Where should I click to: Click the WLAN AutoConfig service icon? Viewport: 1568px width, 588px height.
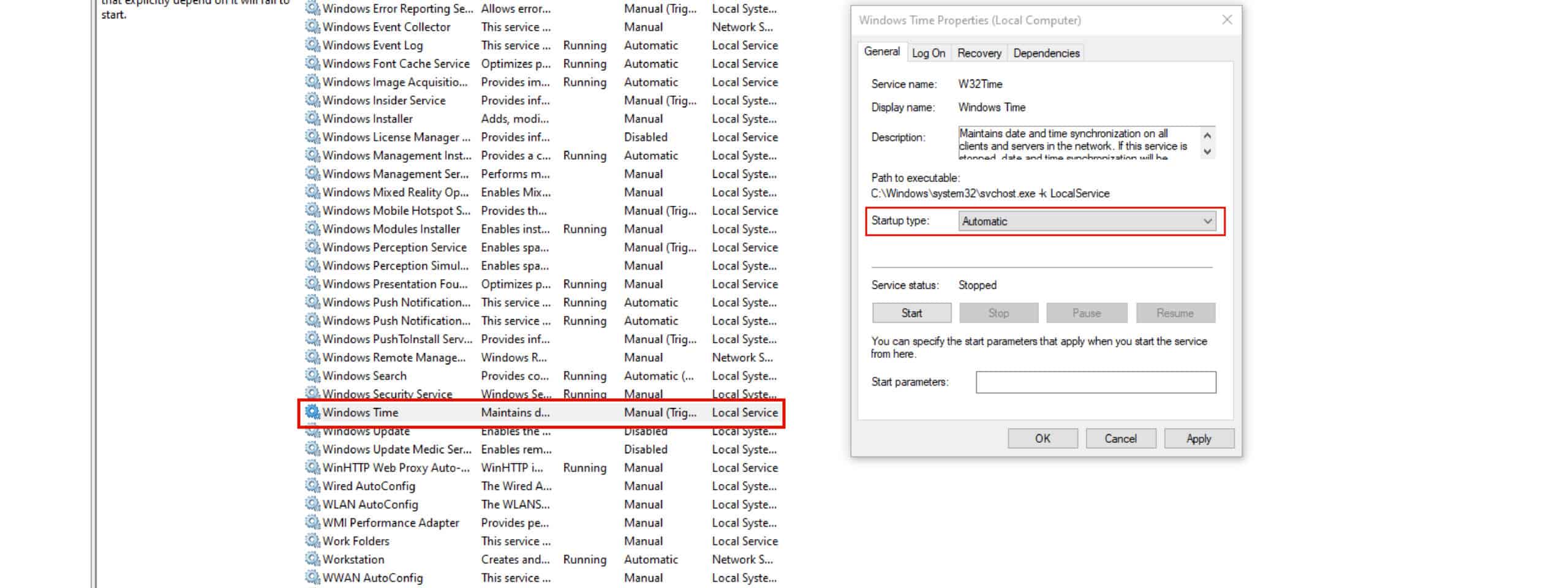coord(313,504)
